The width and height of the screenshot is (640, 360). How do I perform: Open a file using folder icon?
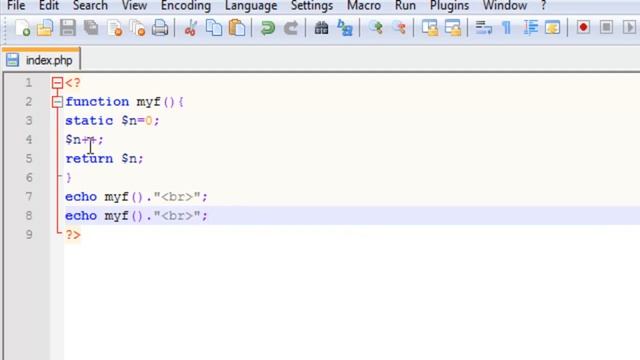(45, 28)
